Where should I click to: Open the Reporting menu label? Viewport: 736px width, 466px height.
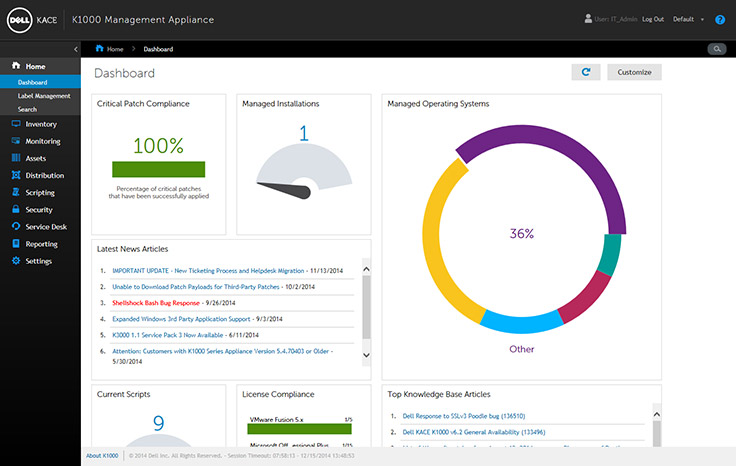[x=41, y=244]
